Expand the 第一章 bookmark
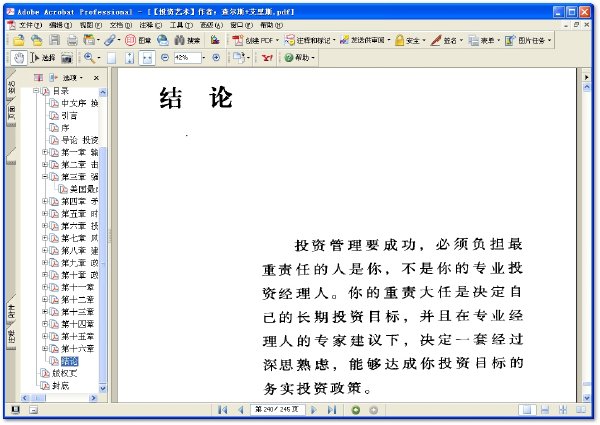Viewport: 600px width, 425px height. (x=45, y=152)
